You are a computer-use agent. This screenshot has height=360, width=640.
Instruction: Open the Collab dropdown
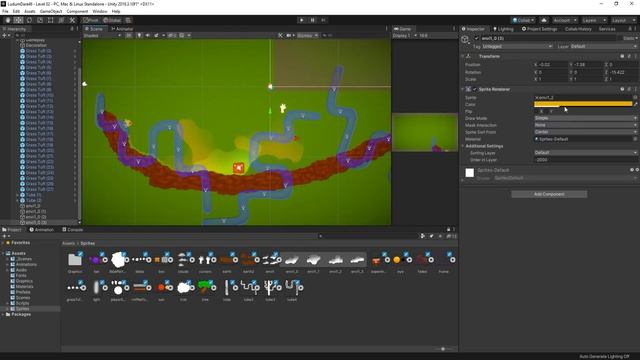(x=523, y=20)
